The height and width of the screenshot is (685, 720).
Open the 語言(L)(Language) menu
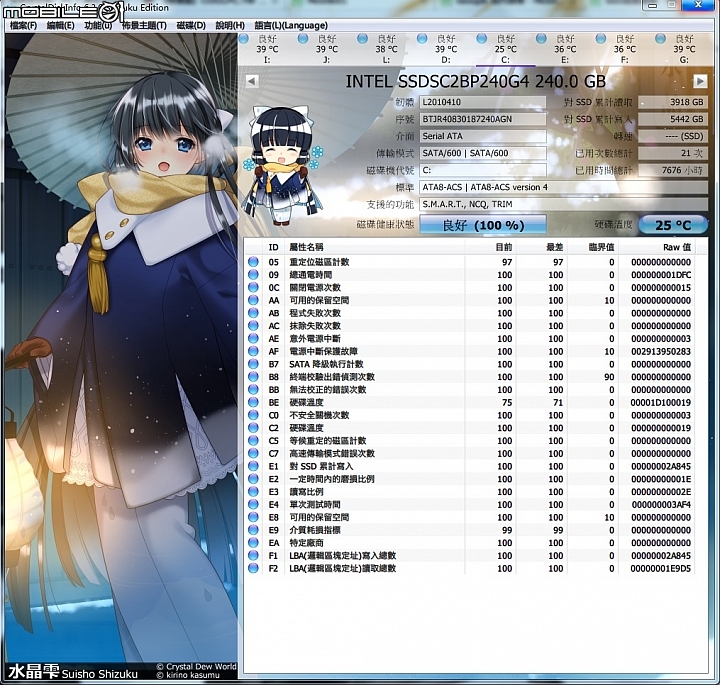coord(291,25)
